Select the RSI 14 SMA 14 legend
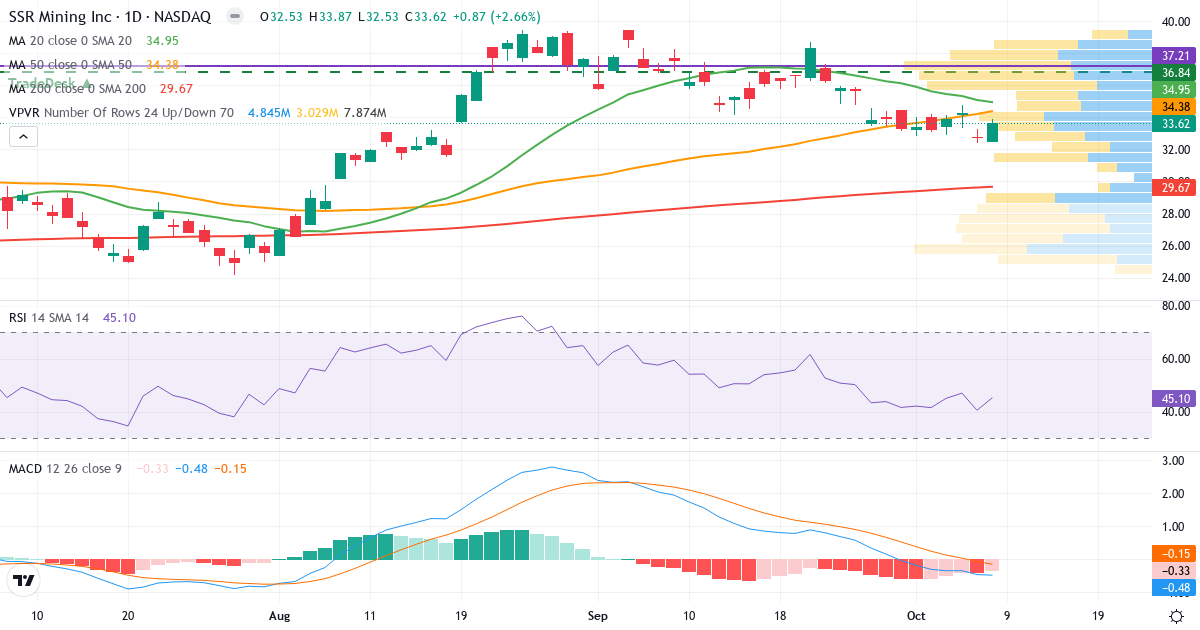The width and height of the screenshot is (1200, 630). (x=49, y=317)
